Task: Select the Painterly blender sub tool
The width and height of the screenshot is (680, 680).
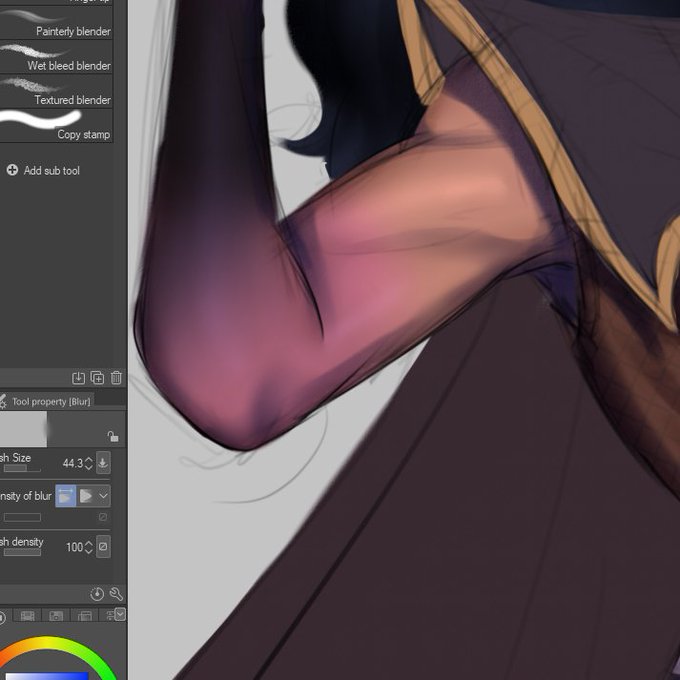Action: pyautogui.click(x=56, y=23)
